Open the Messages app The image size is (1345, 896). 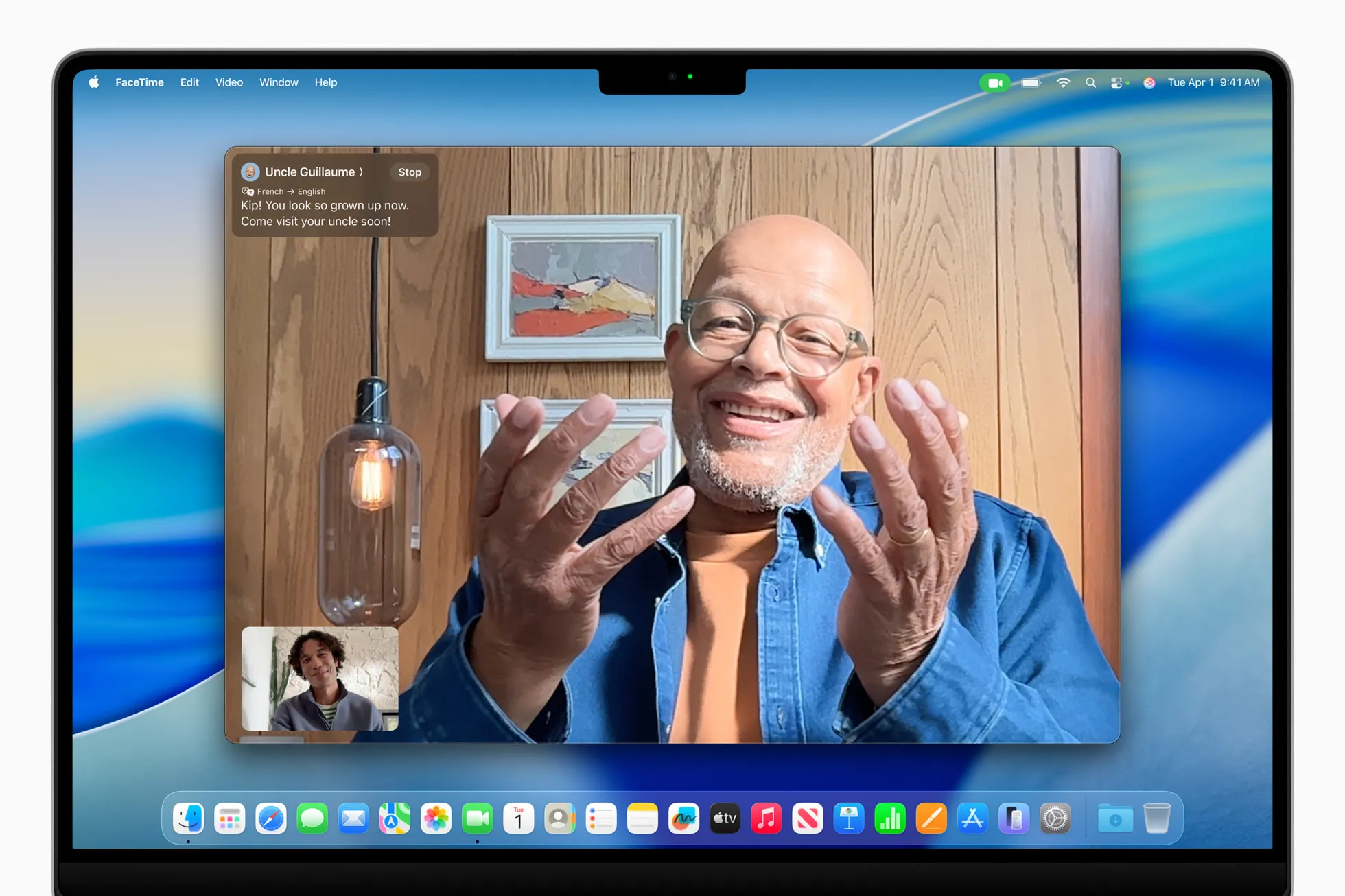[312, 818]
